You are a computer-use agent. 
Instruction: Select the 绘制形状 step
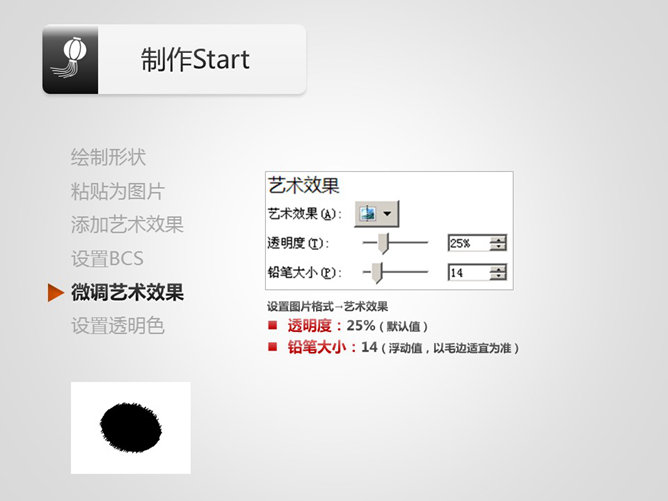coord(108,157)
